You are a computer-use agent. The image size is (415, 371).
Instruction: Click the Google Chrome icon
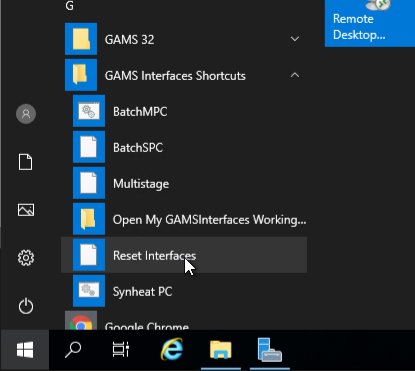(81, 321)
